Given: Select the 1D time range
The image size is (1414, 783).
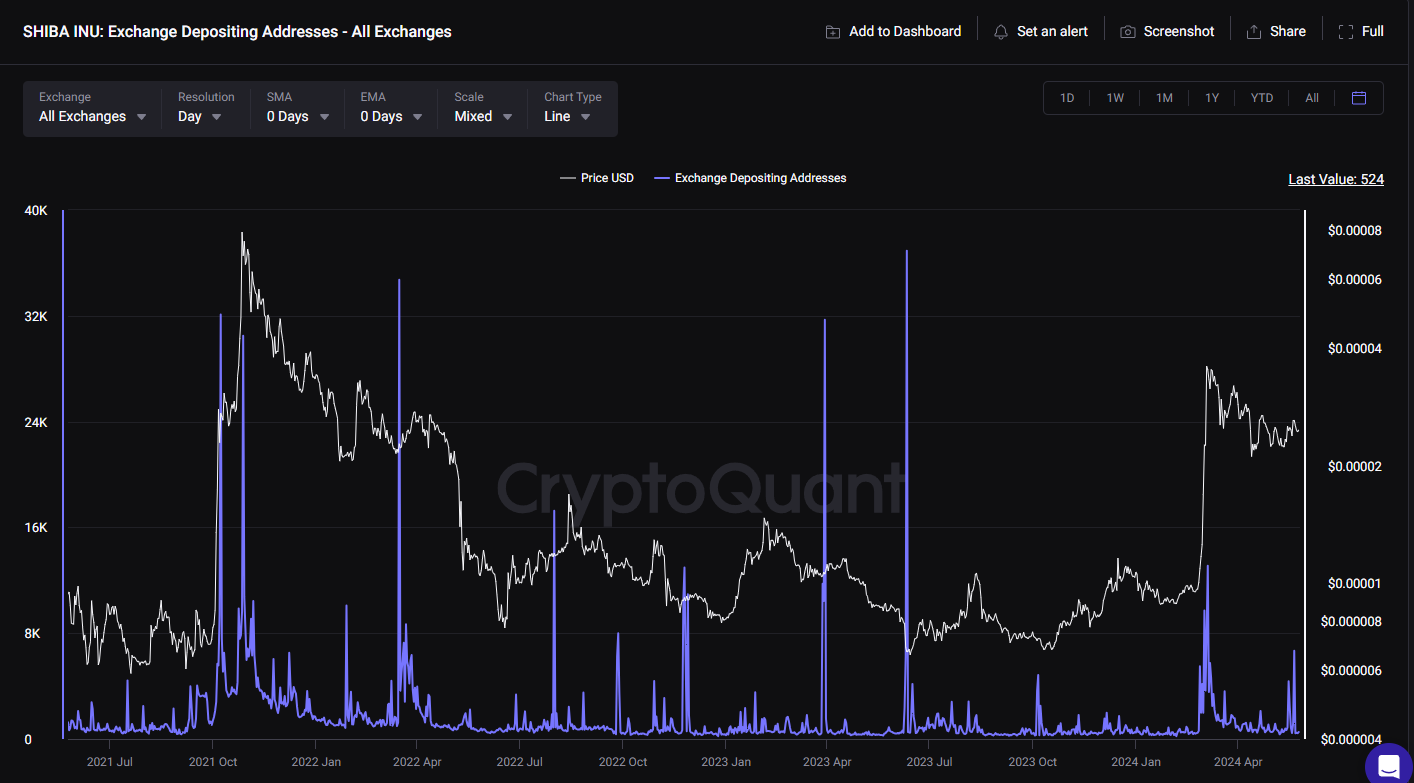Looking at the screenshot, I should [x=1067, y=98].
